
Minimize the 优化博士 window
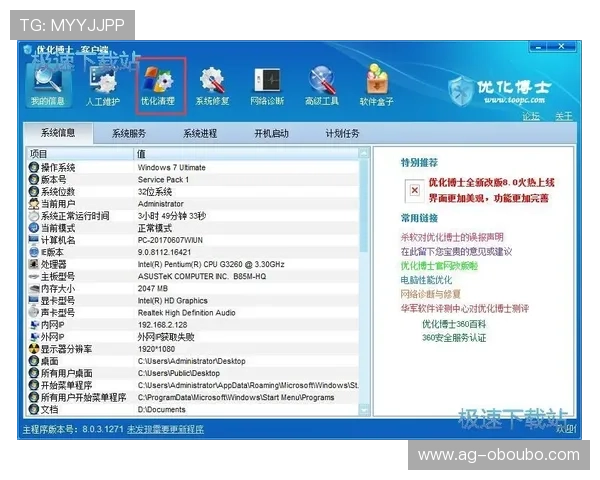(x=538, y=47)
